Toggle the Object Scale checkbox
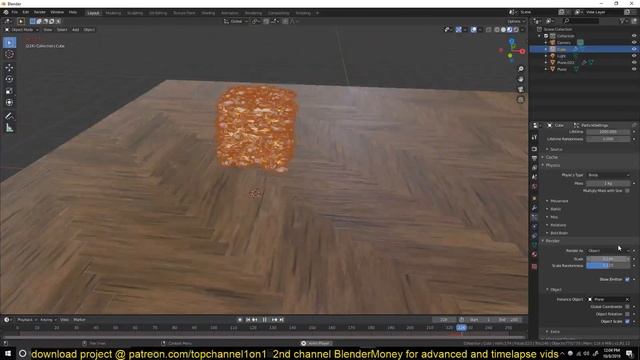640x360 pixels. (627, 321)
